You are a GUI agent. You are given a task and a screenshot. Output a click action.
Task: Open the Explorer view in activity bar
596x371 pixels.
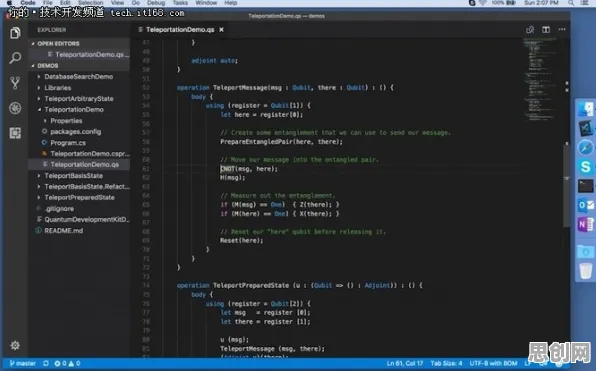[x=15, y=33]
